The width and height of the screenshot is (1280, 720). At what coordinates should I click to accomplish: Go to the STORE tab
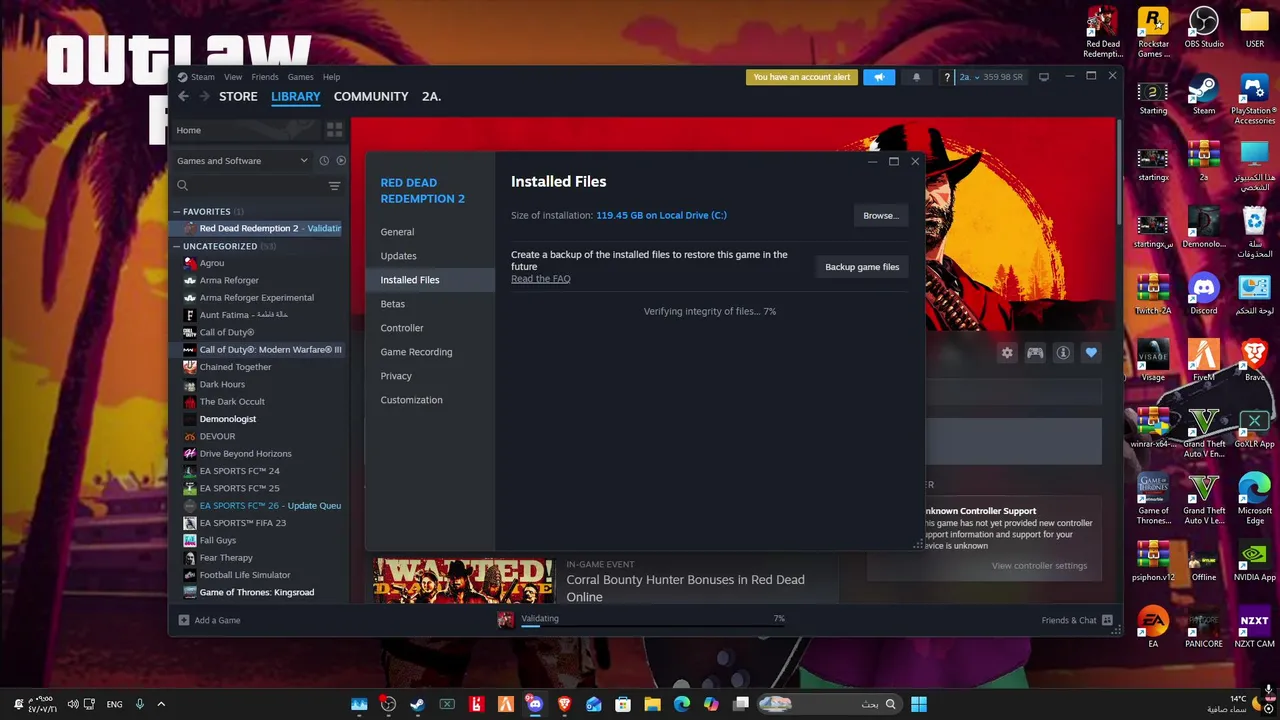click(x=238, y=96)
